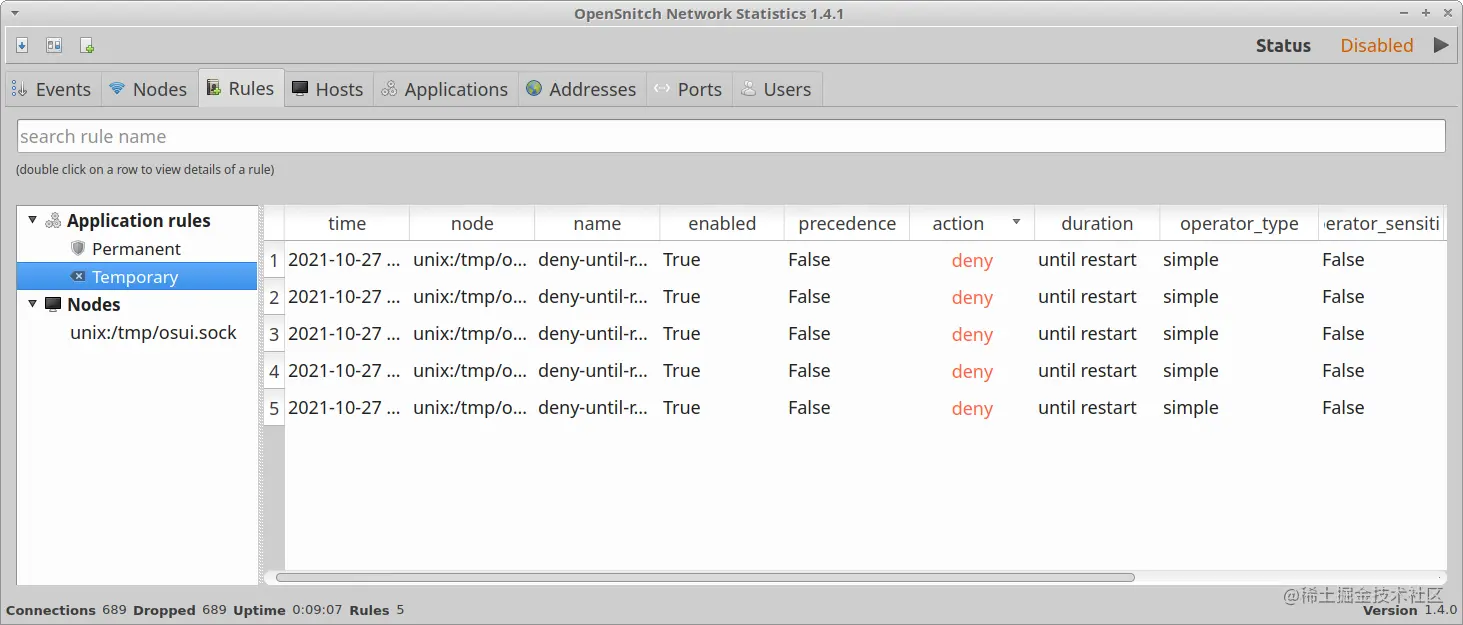Click row 3's until restart duration cell
Image resolution: width=1463 pixels, height=625 pixels.
pos(1097,334)
